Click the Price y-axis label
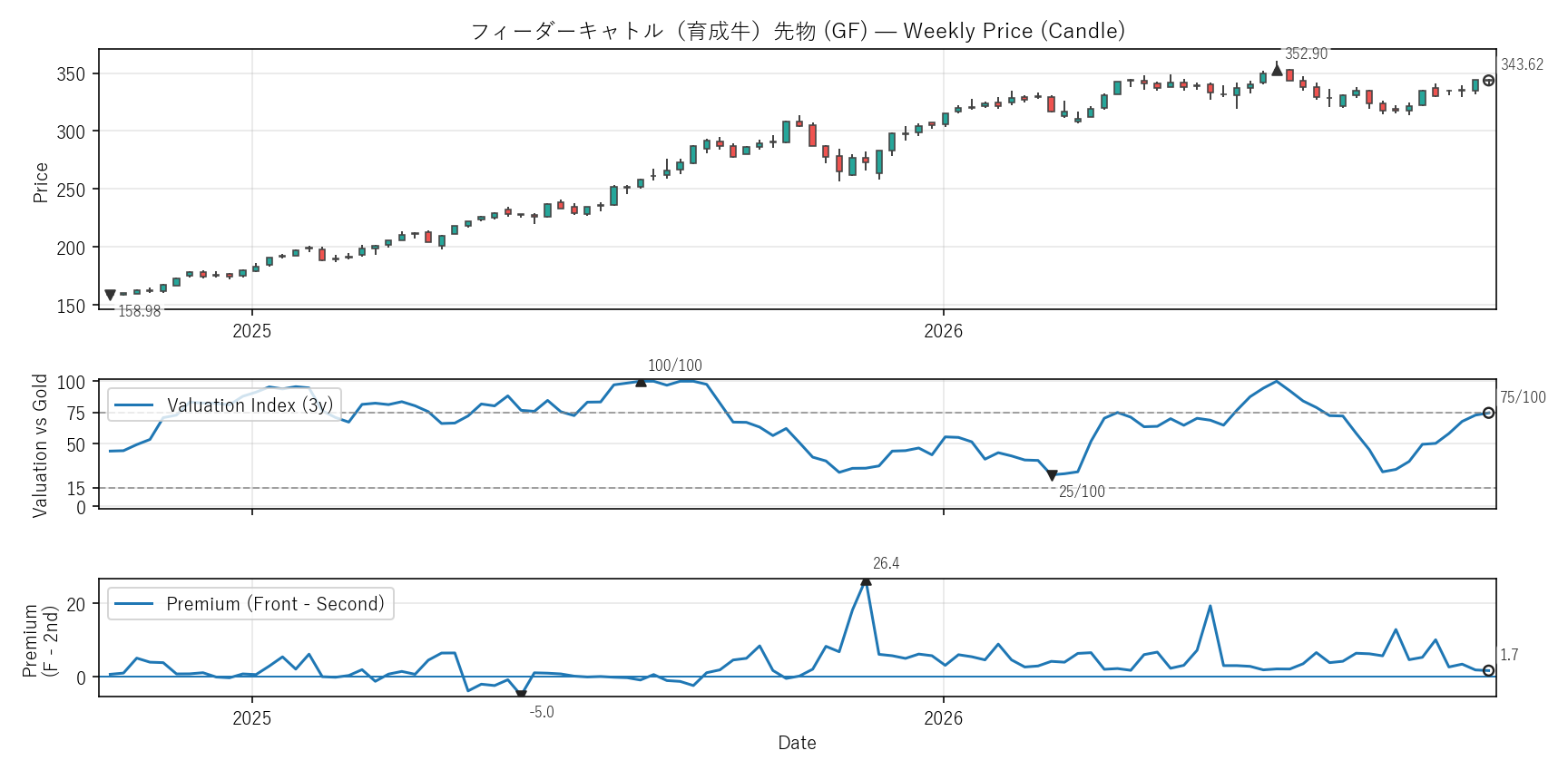 point(41,182)
